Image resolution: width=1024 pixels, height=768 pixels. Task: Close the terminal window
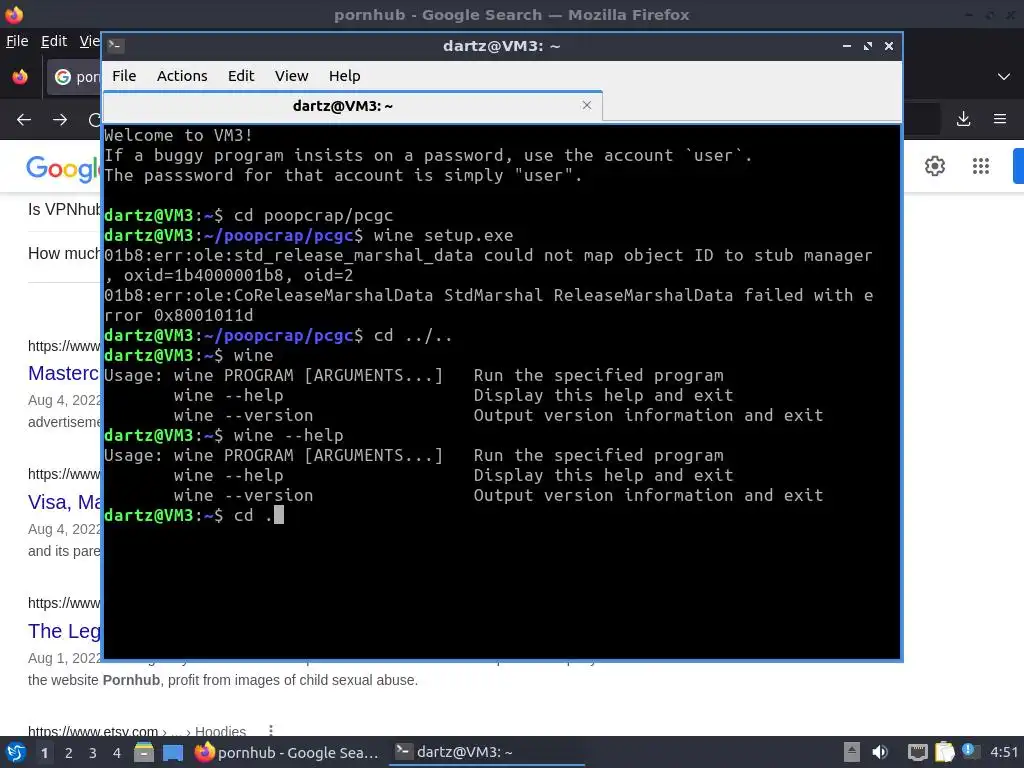coord(889,46)
